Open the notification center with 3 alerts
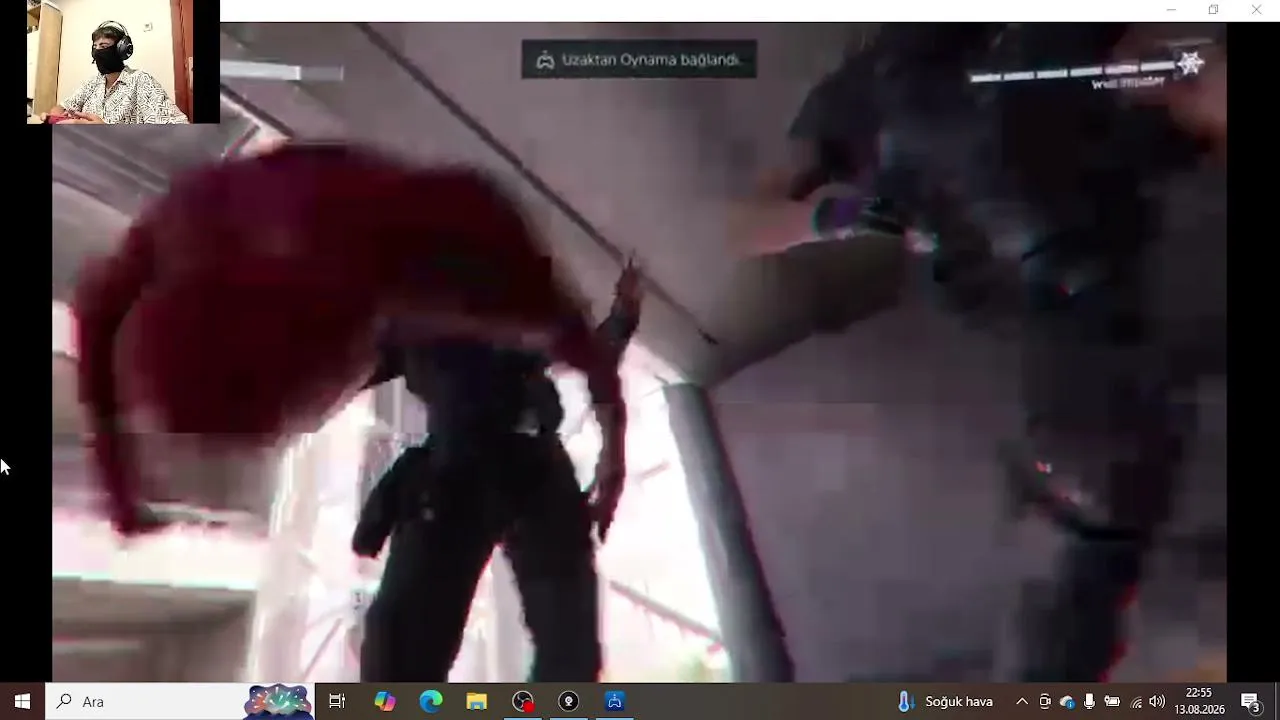This screenshot has height=720, width=1280. tap(1250, 701)
